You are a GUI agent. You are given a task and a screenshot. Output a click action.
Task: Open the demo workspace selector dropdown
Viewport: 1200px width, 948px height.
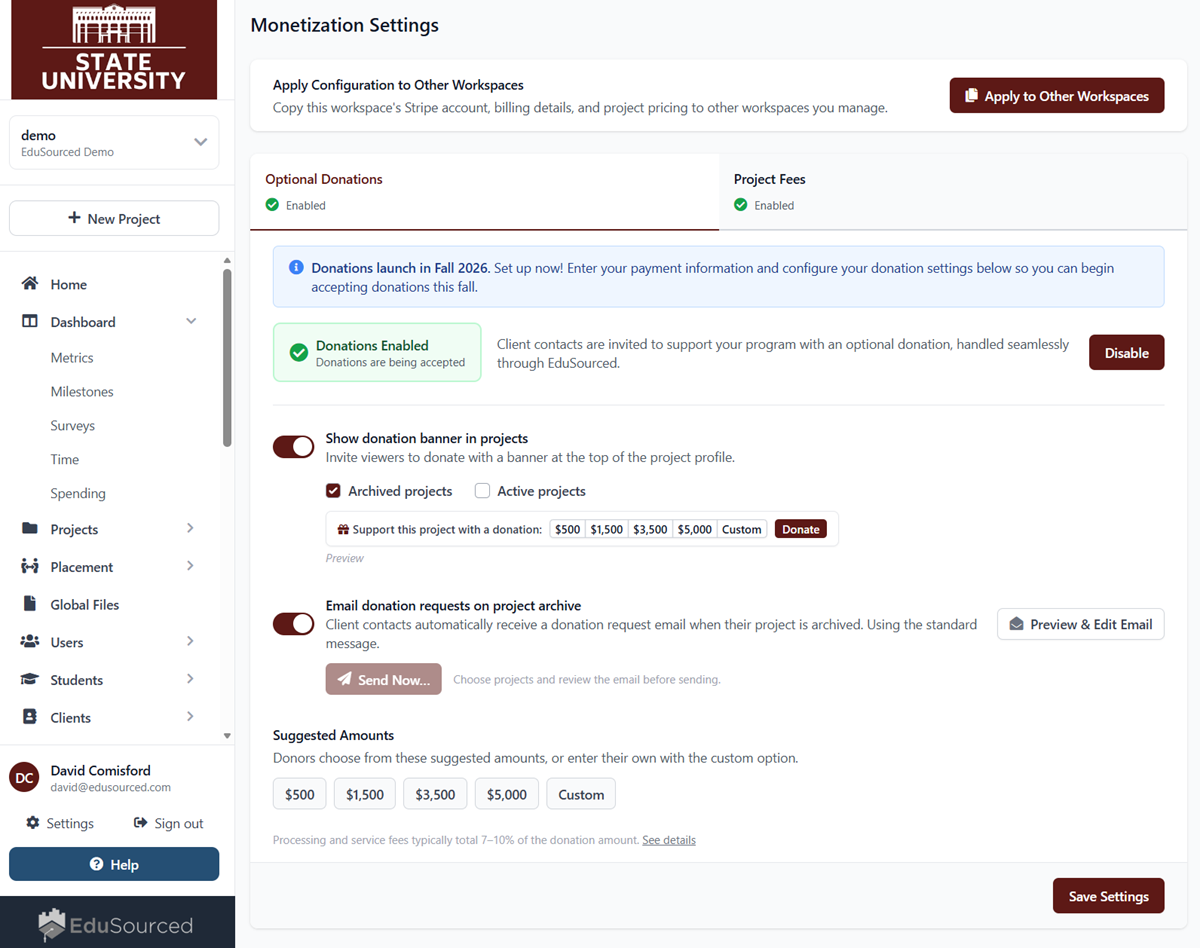point(114,142)
